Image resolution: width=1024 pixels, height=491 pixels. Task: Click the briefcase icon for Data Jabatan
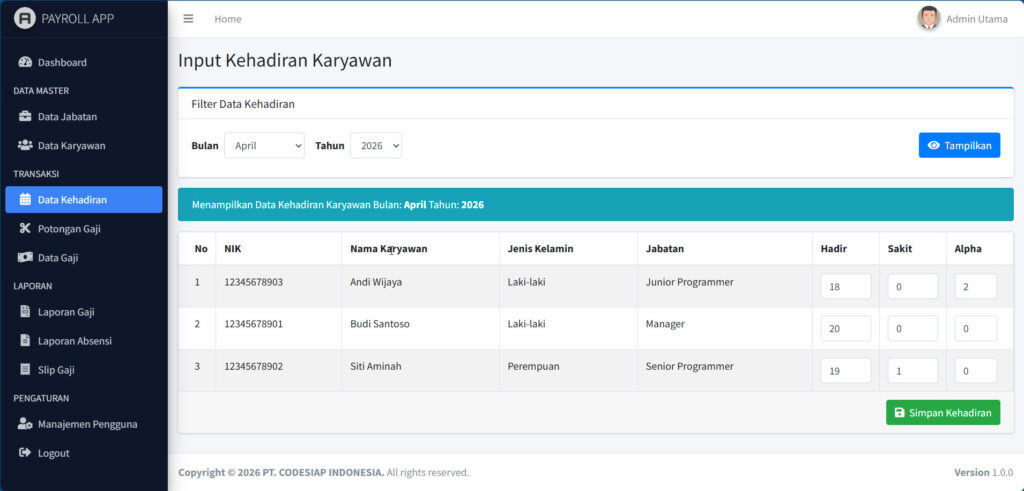(26, 116)
